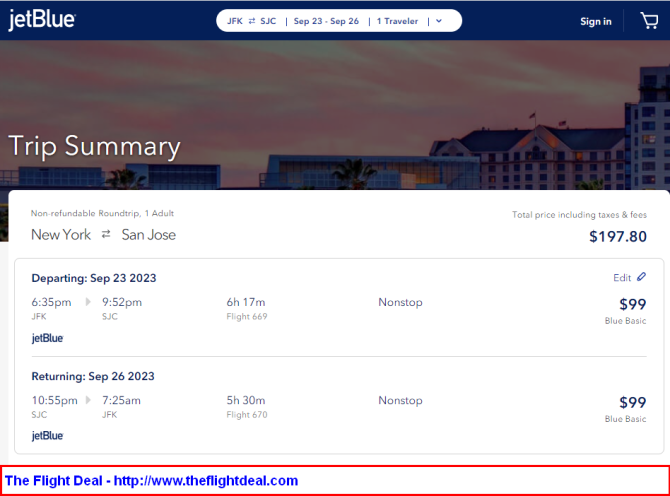Click JFK in the header search pill

[x=235, y=21]
